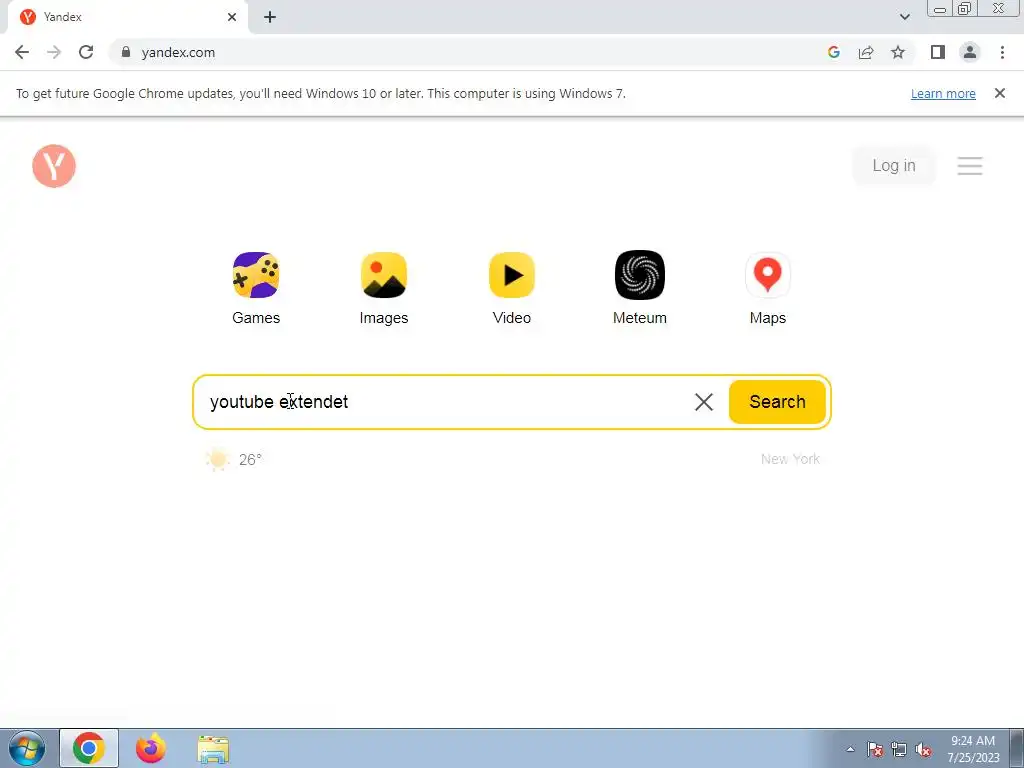The width and height of the screenshot is (1024, 768).
Task: Click the New York location link
Action: tap(790, 459)
